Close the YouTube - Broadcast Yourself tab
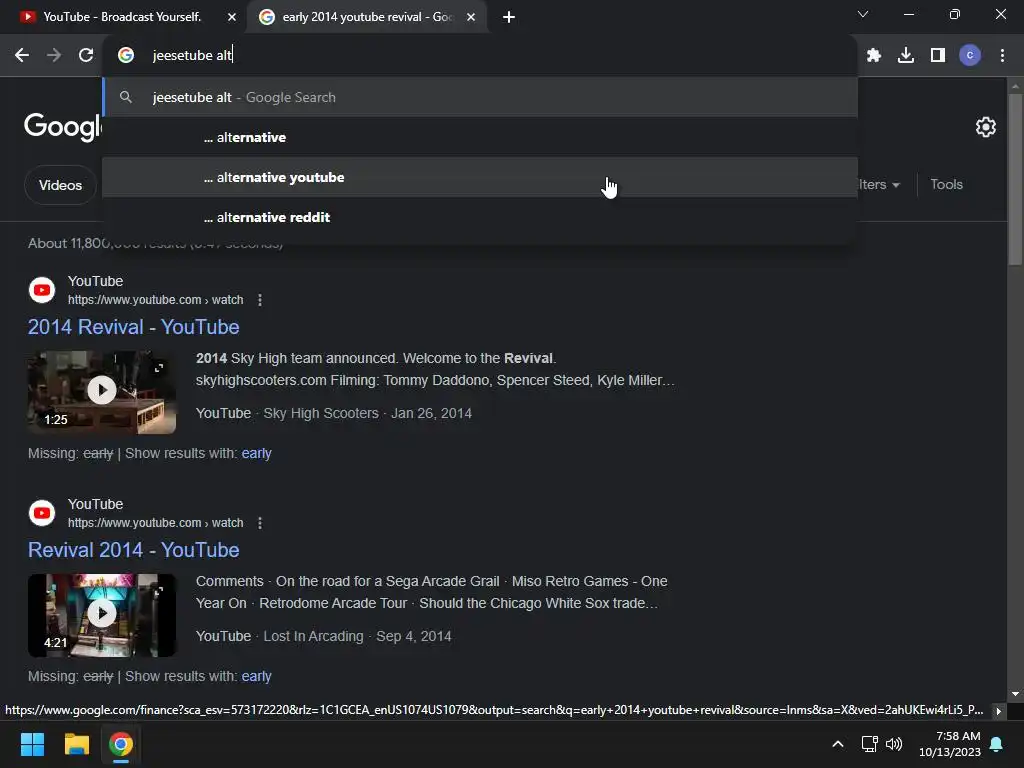The width and height of the screenshot is (1024, 768). (x=232, y=17)
